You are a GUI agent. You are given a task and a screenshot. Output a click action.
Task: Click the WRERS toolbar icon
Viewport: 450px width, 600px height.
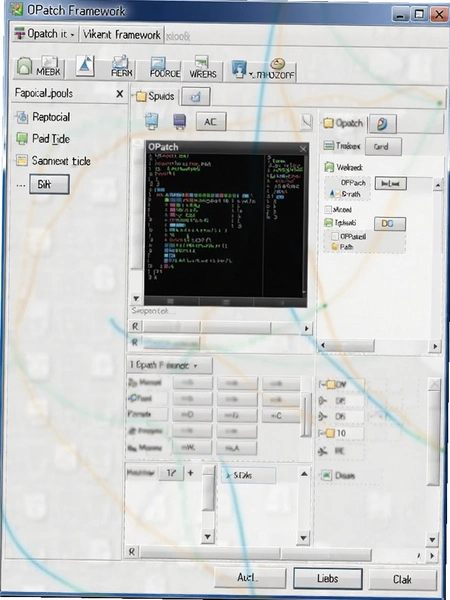coord(202,69)
